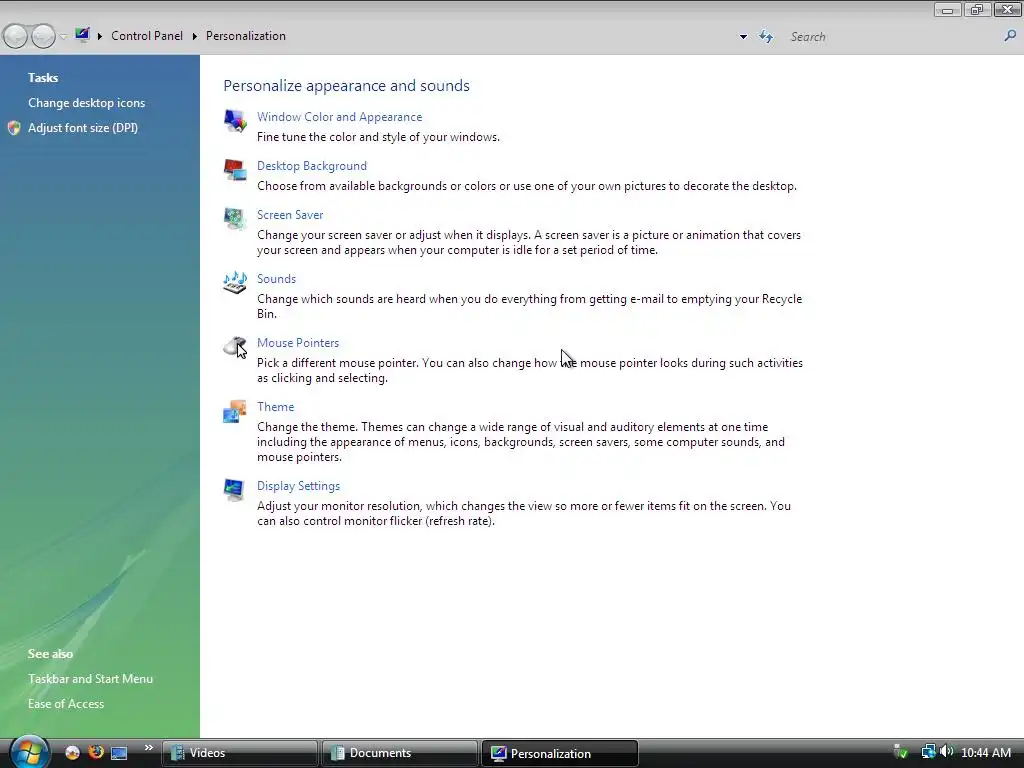
Task: Restore down the Personalization window
Action: tap(977, 9)
